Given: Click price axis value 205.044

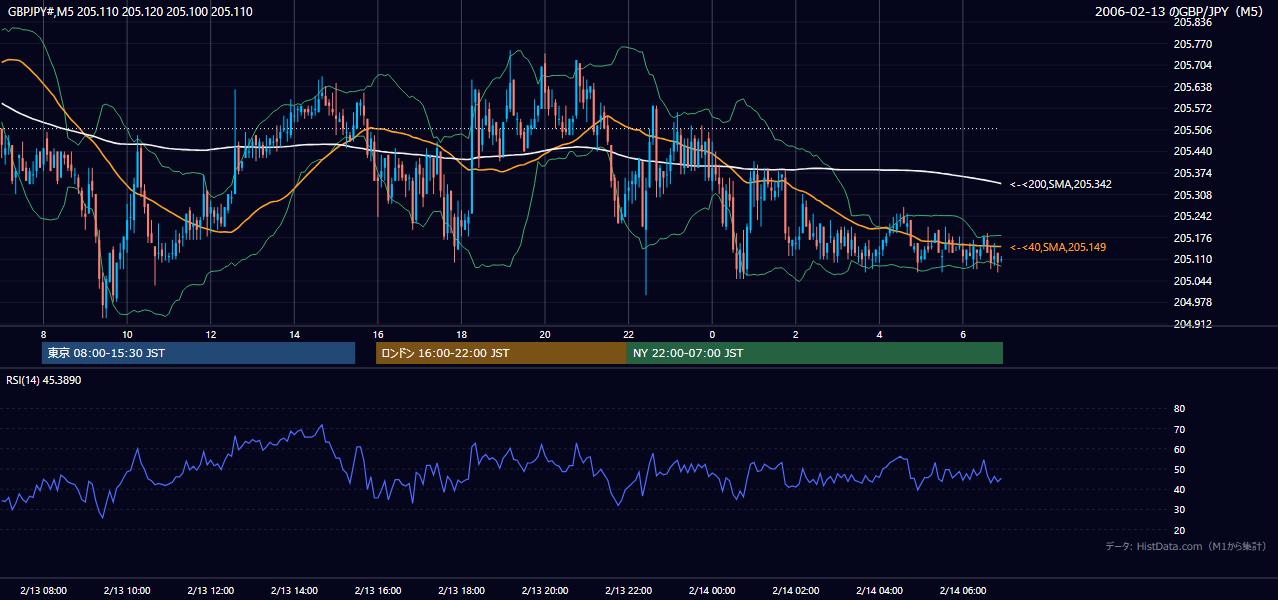Looking at the screenshot, I should (x=1192, y=281).
